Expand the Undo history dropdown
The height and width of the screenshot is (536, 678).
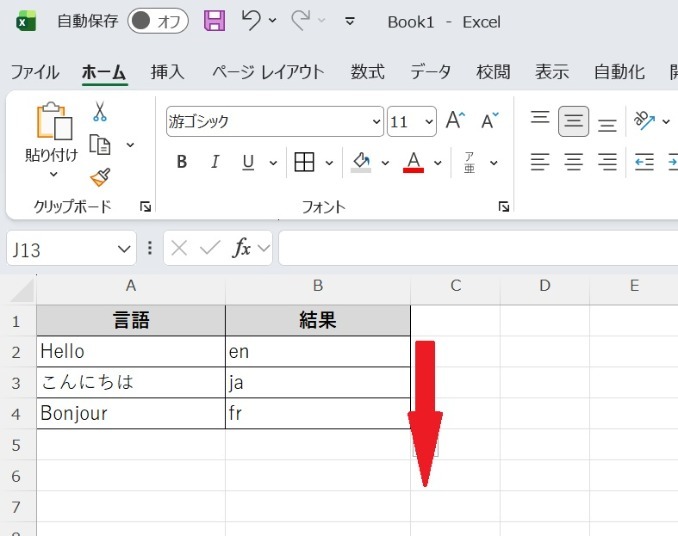[x=272, y=20]
